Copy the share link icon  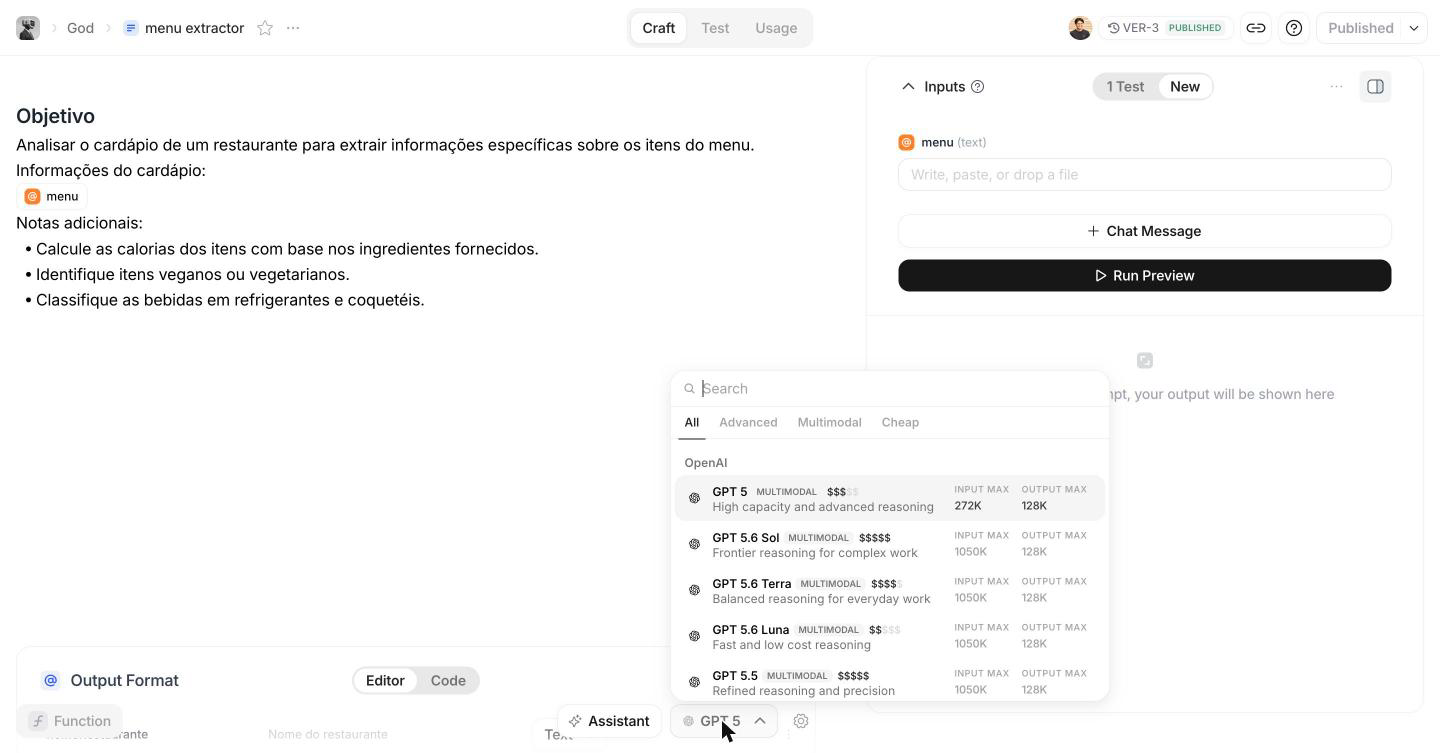point(1256,28)
